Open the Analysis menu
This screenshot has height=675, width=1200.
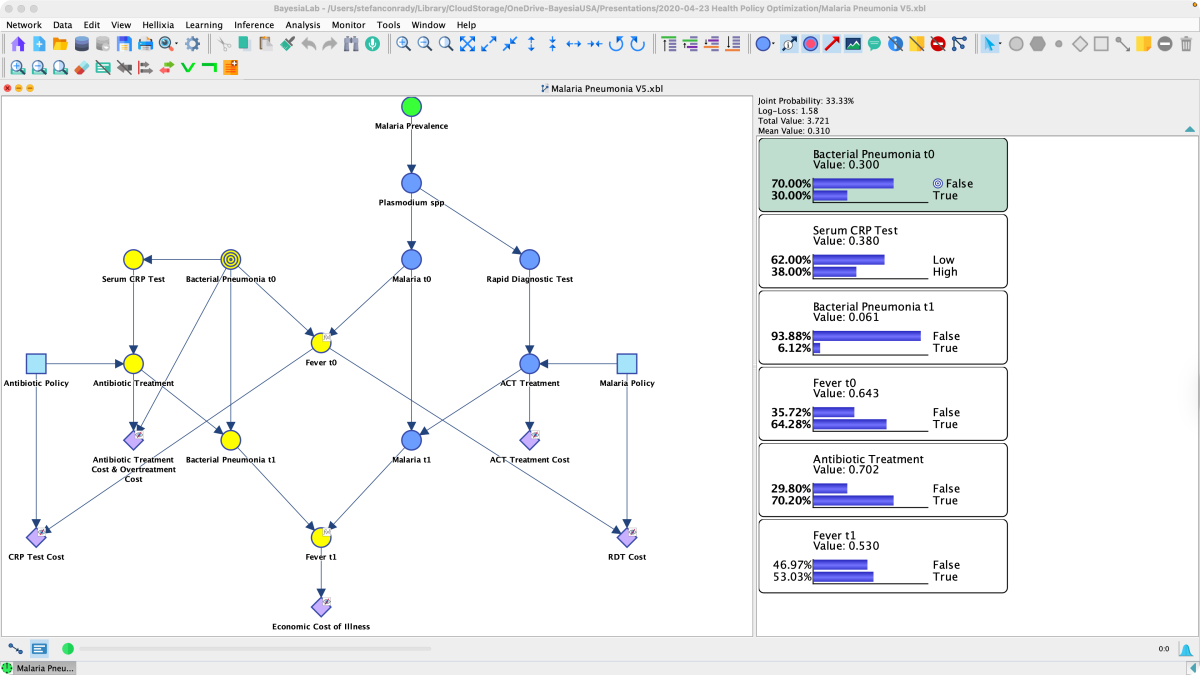point(303,24)
